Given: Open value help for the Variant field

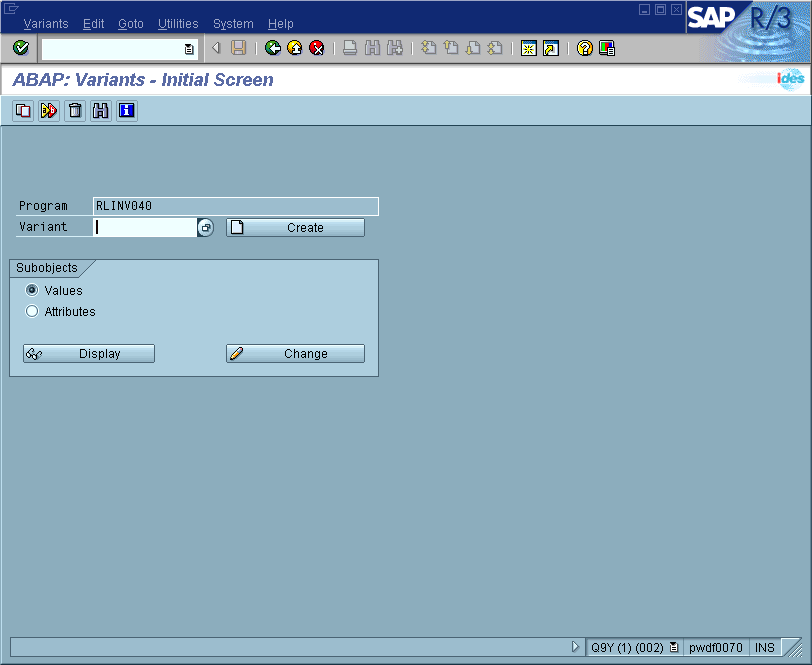Looking at the screenshot, I should tap(206, 228).
